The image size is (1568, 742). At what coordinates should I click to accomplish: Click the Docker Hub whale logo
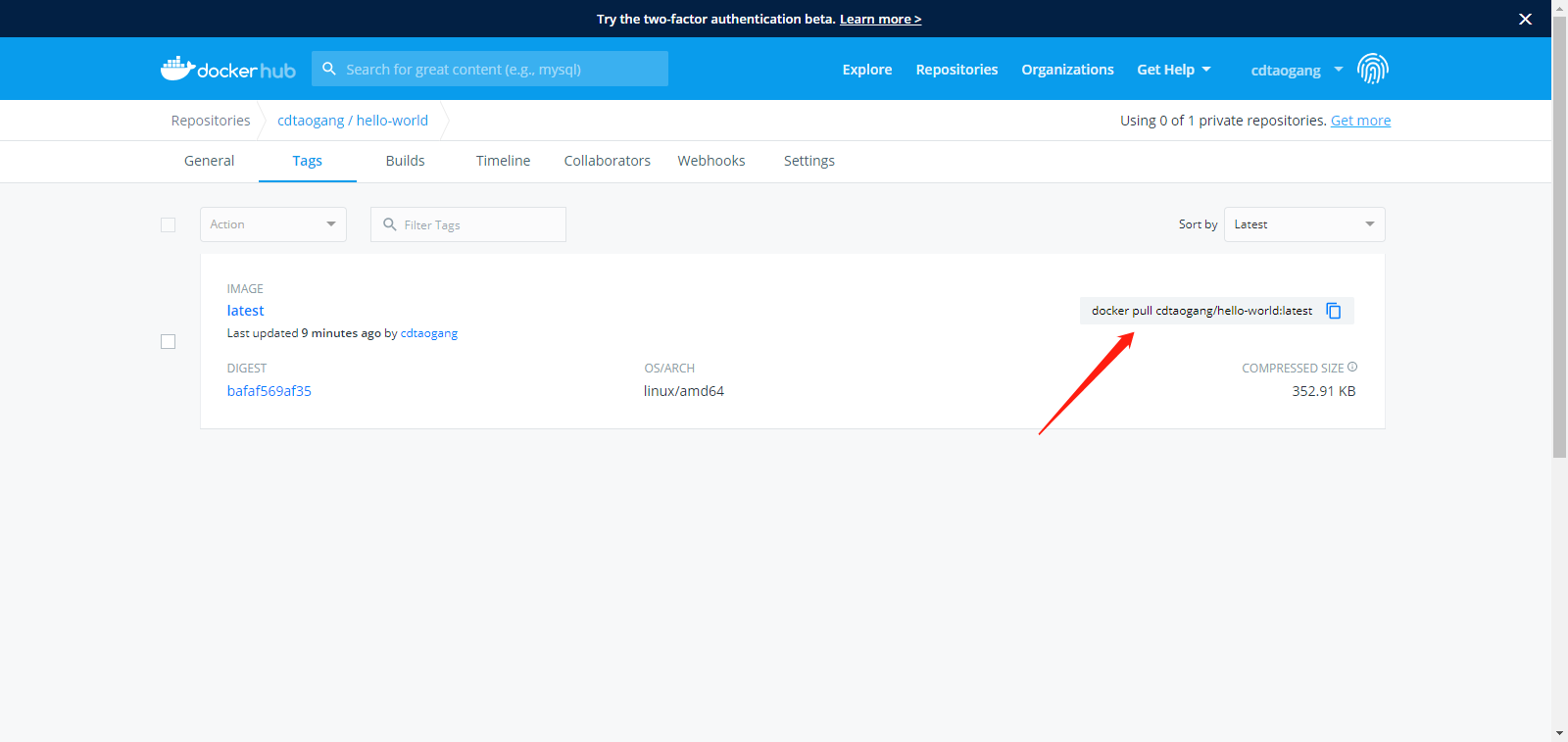coord(227,69)
